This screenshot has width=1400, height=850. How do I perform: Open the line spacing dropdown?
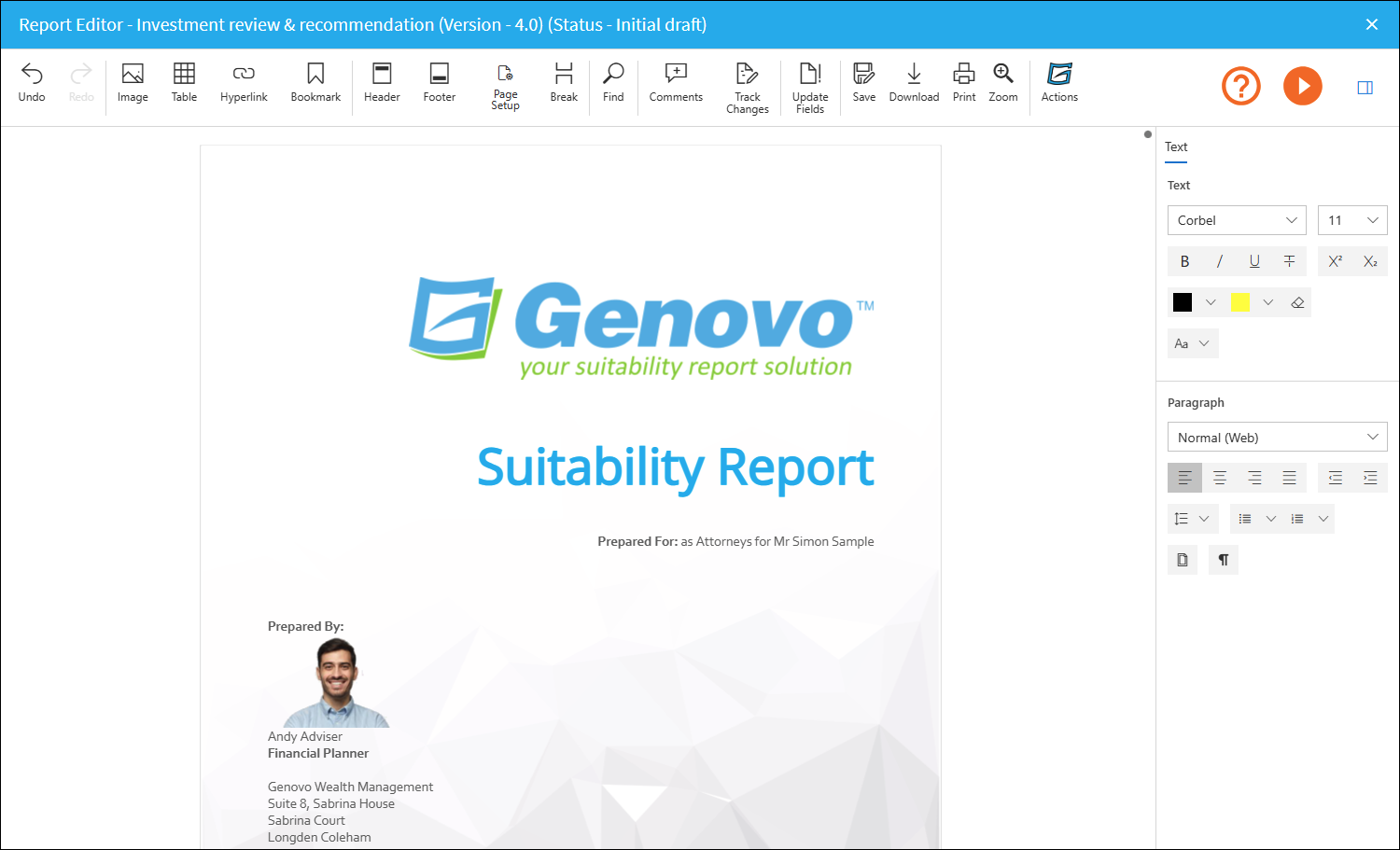click(1193, 519)
